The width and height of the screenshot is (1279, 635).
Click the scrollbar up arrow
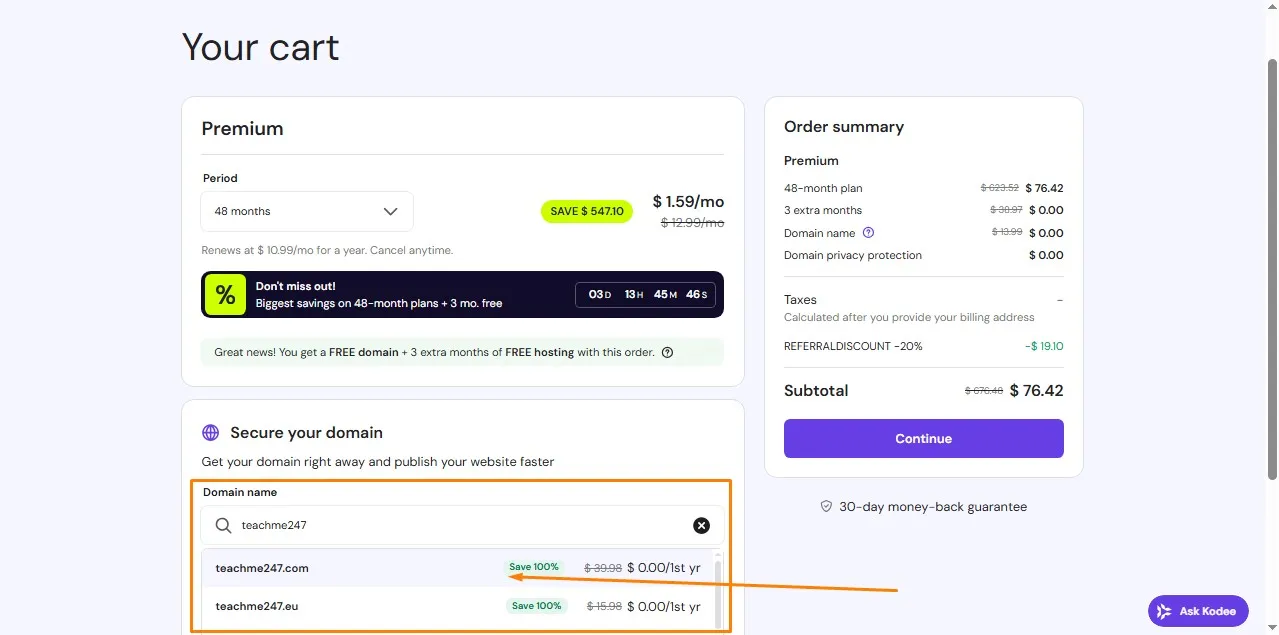(x=1272, y=5)
